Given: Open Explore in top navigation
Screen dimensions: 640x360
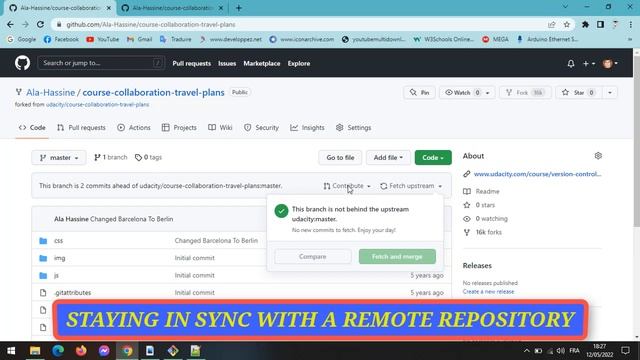Looking at the screenshot, I should [299, 63].
